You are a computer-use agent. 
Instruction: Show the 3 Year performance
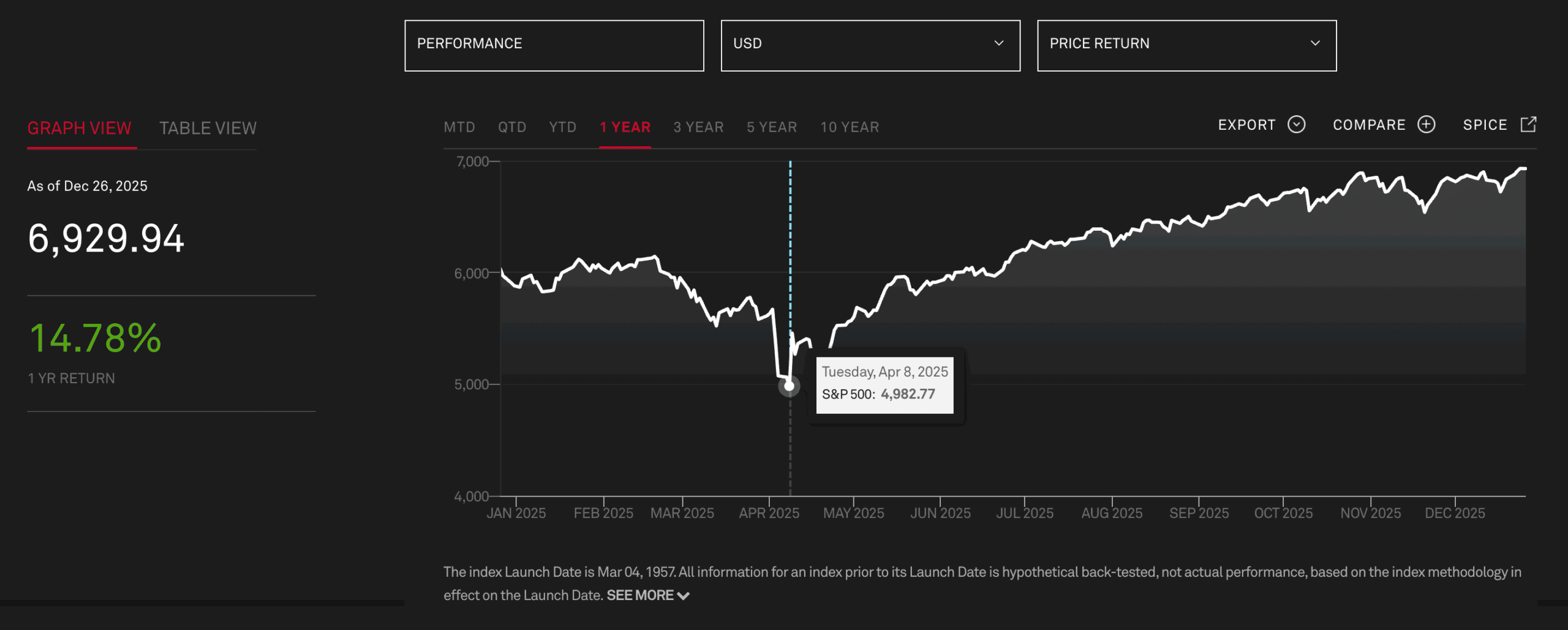tap(698, 127)
